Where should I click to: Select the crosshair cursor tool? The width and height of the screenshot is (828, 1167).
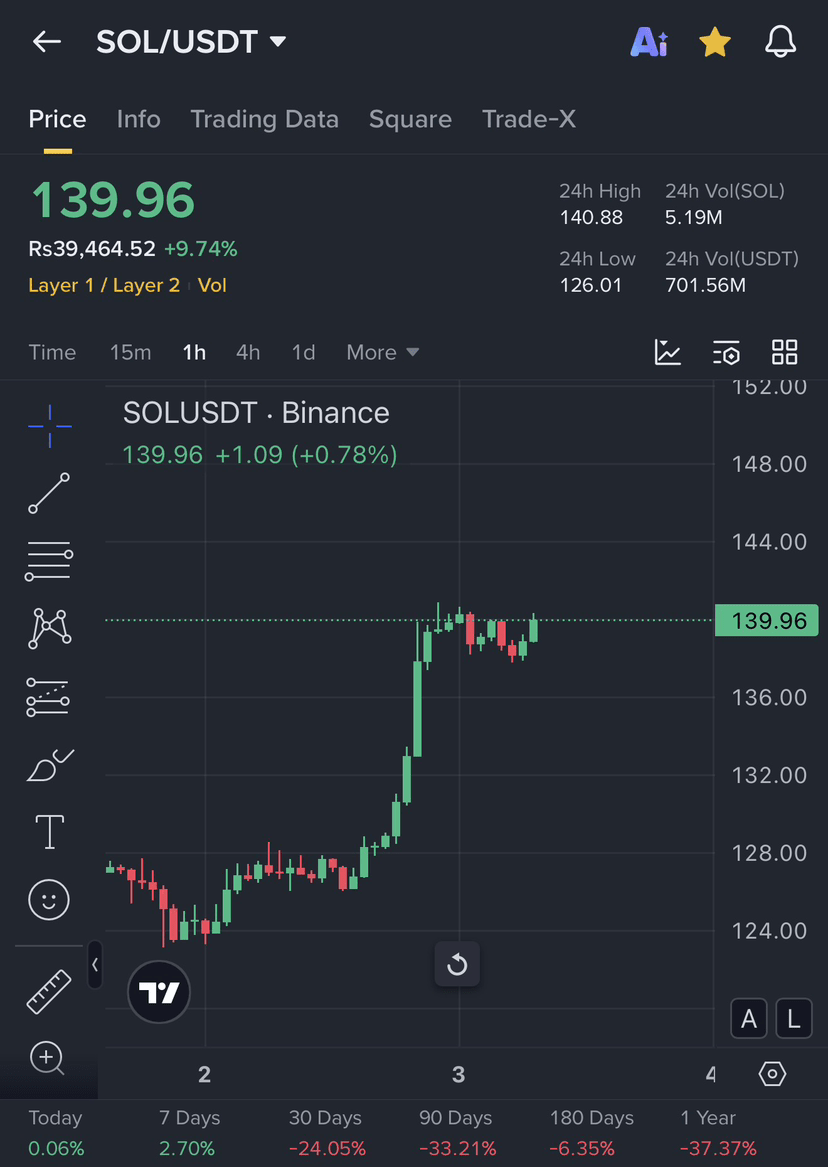[x=50, y=426]
